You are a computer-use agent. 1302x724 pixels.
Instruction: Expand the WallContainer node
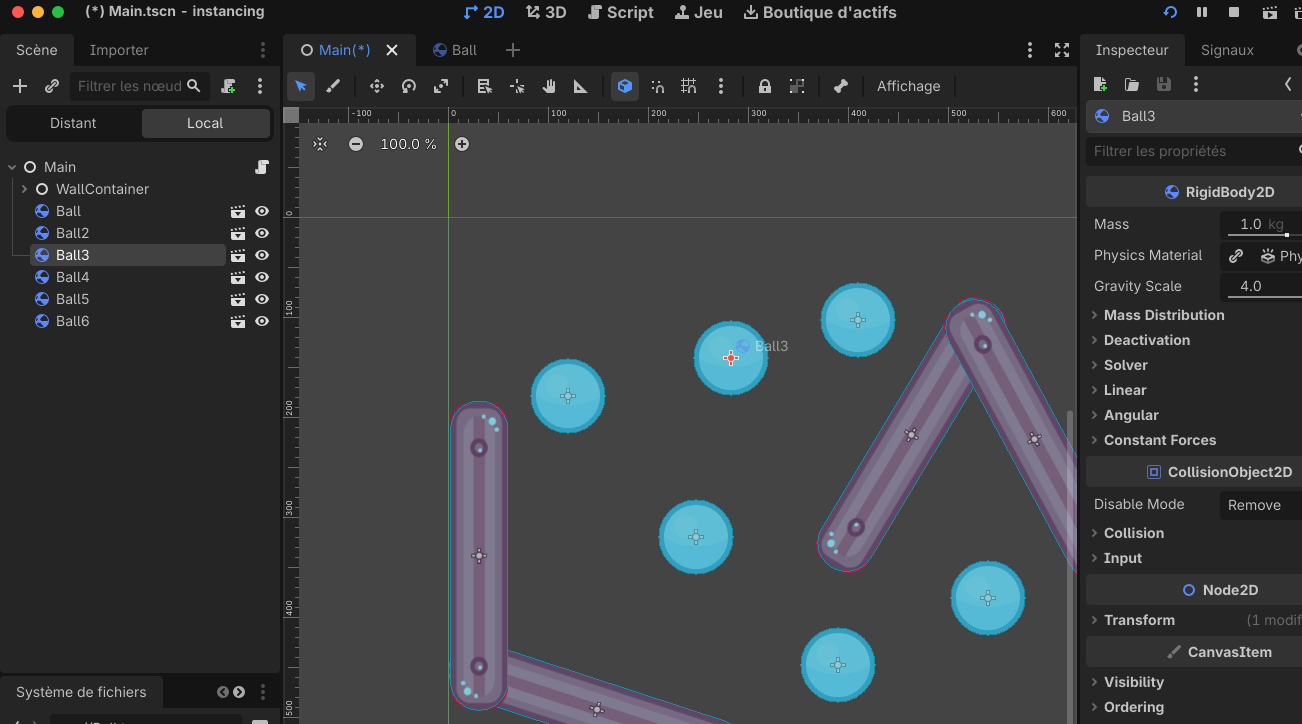[x=24, y=189]
